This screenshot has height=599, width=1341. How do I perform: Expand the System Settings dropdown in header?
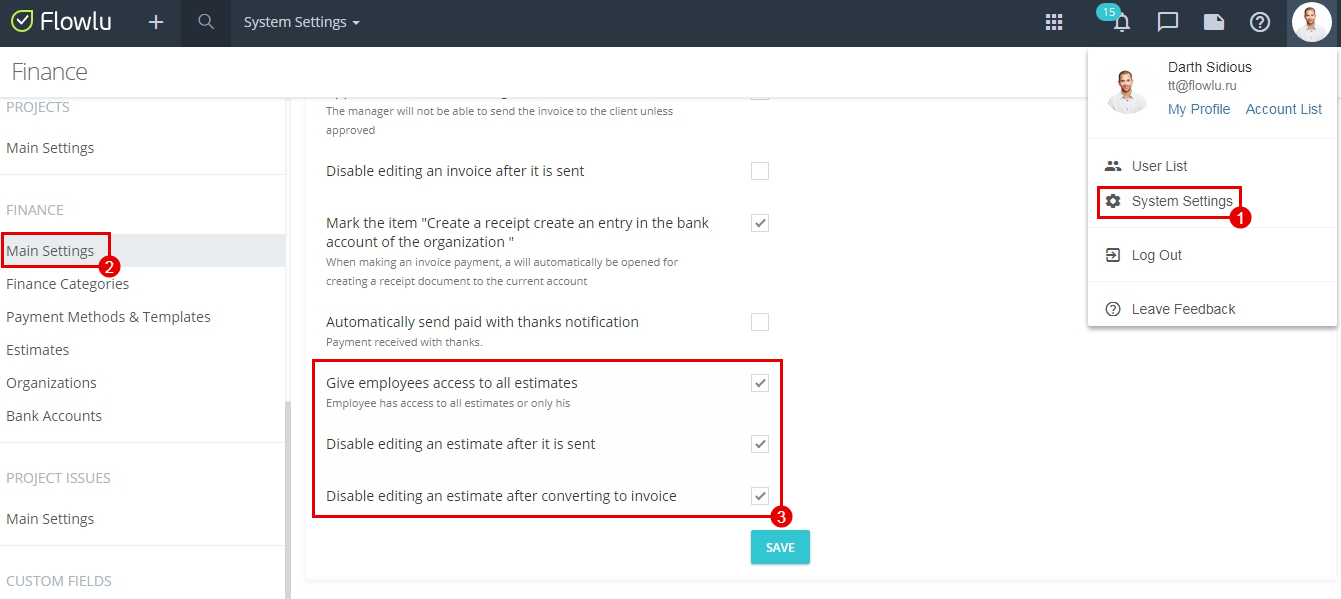[x=302, y=22]
